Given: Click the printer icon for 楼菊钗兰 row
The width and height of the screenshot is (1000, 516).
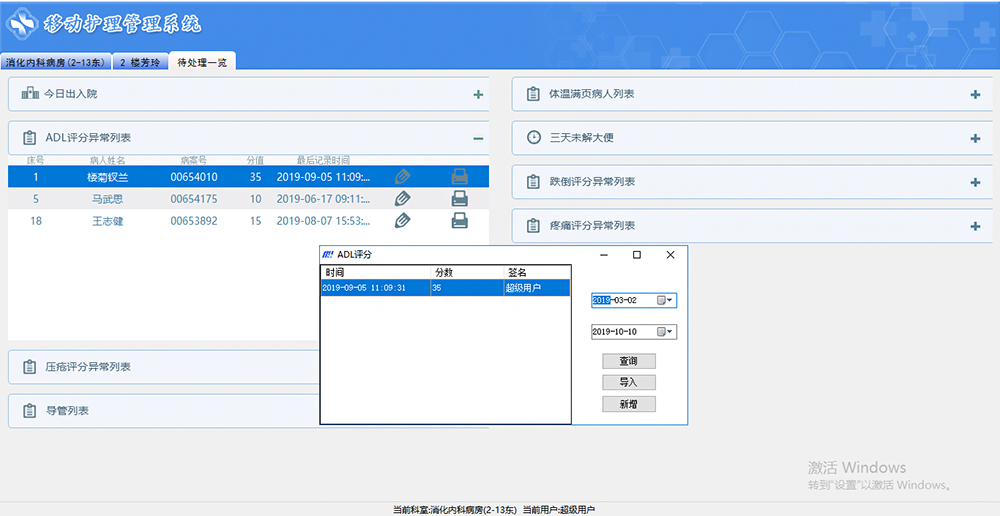Looking at the screenshot, I should click(x=459, y=177).
